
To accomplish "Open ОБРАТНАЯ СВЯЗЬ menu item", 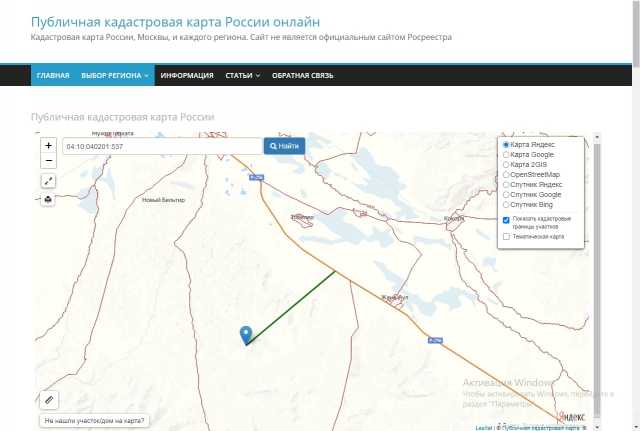I will tap(302, 76).
